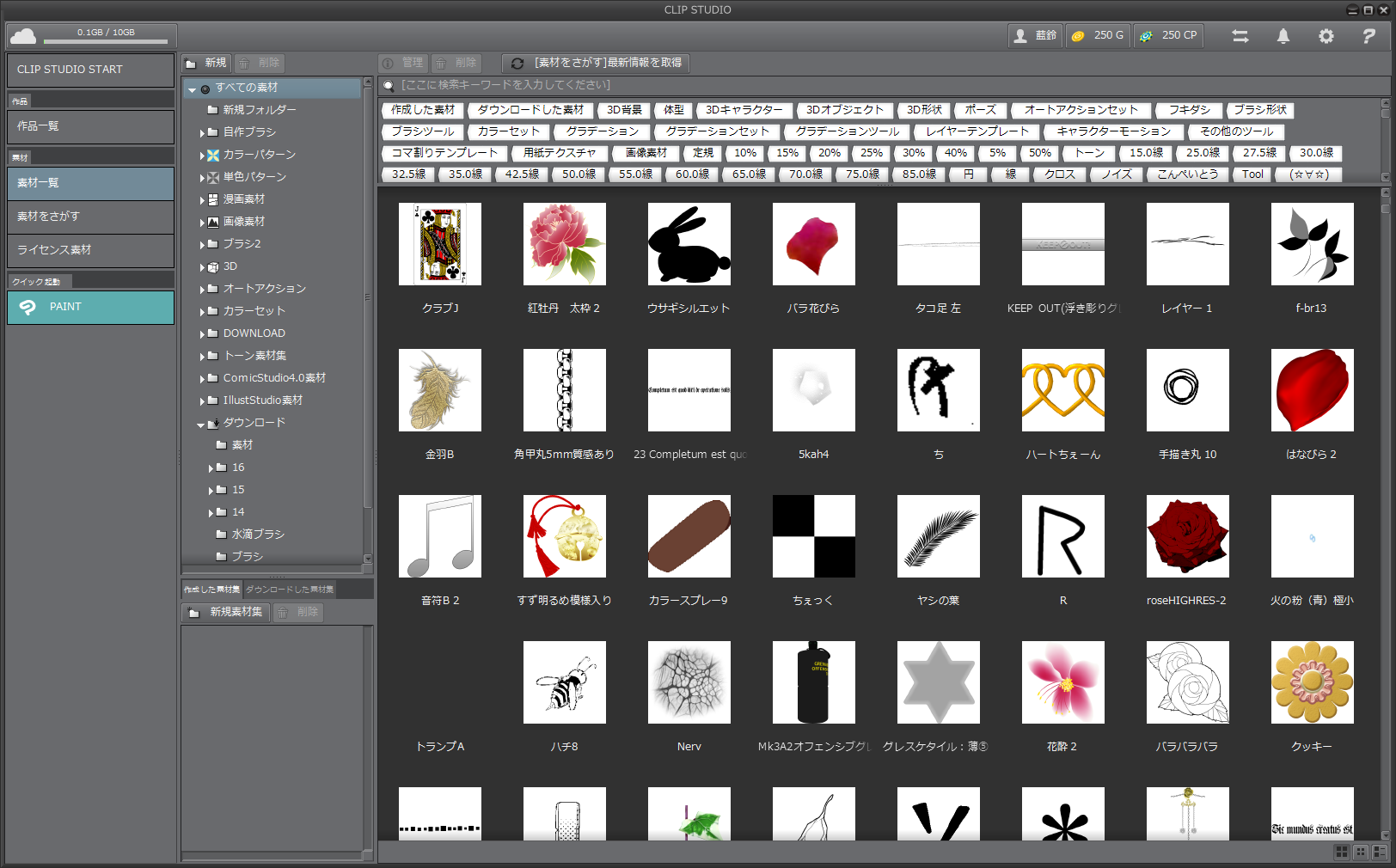Click the material list vertical scrollbar
This screenshot has height=868, width=1396.
tap(1385, 516)
